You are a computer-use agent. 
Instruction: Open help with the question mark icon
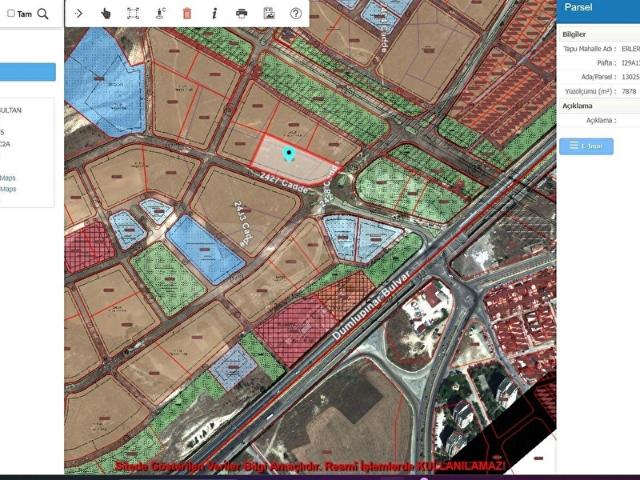[296, 13]
